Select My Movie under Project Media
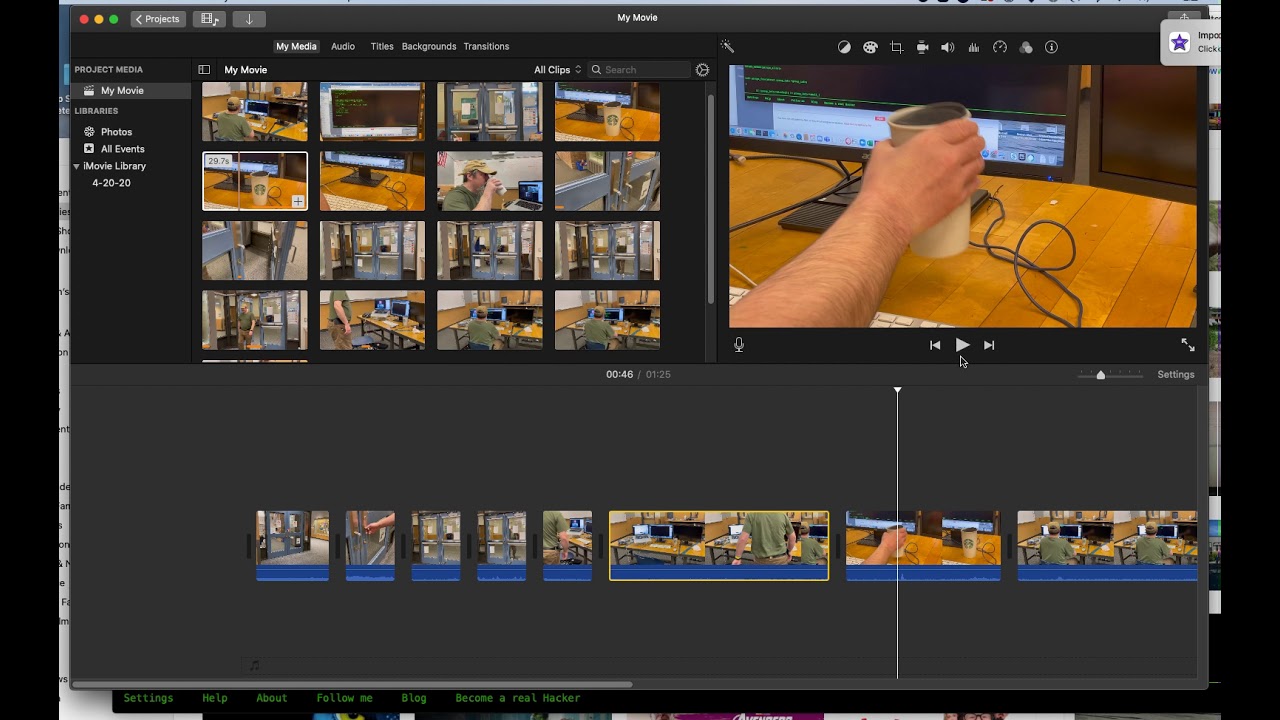 coord(131,90)
